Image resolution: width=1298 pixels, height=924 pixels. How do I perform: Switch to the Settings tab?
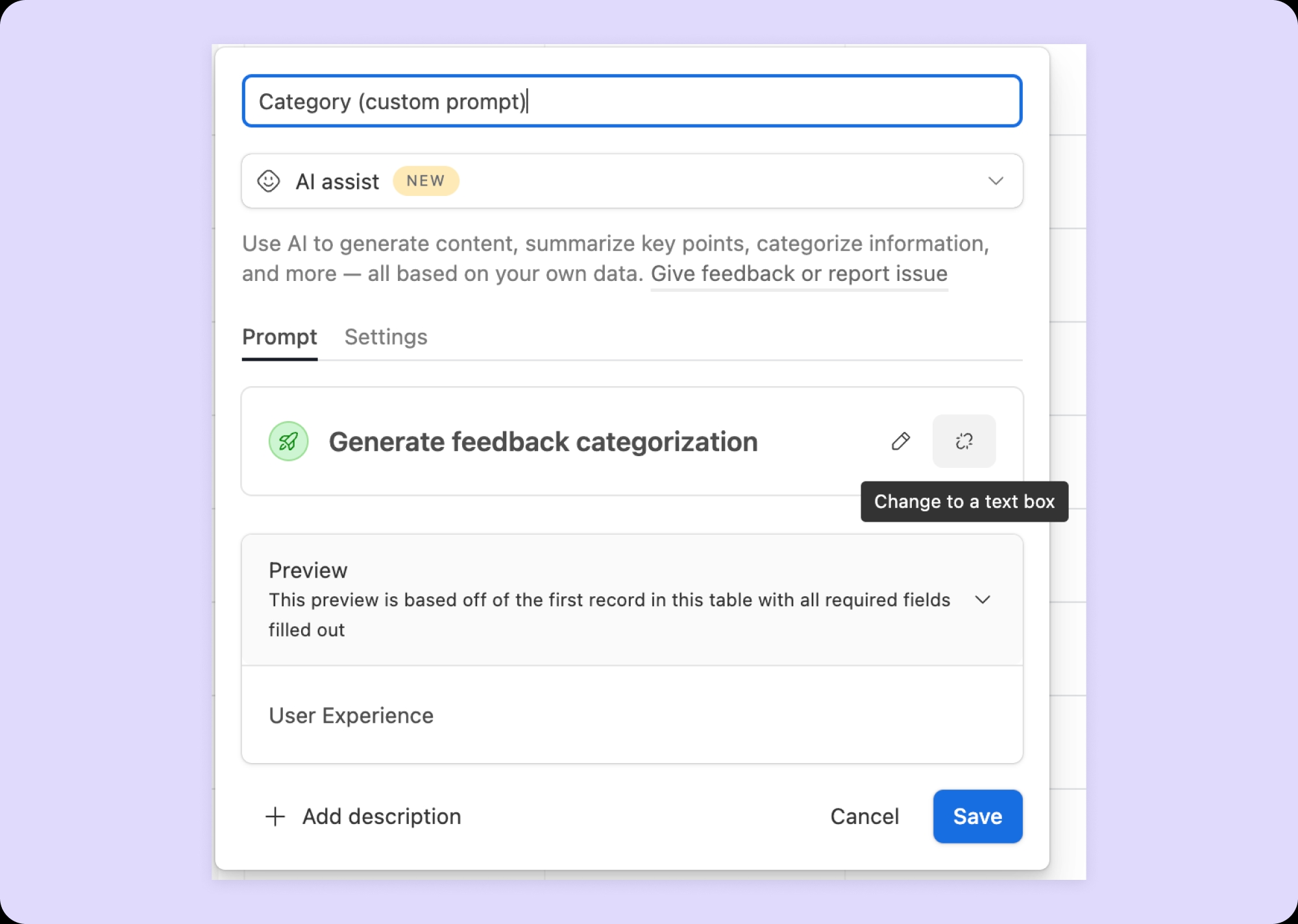tap(386, 337)
